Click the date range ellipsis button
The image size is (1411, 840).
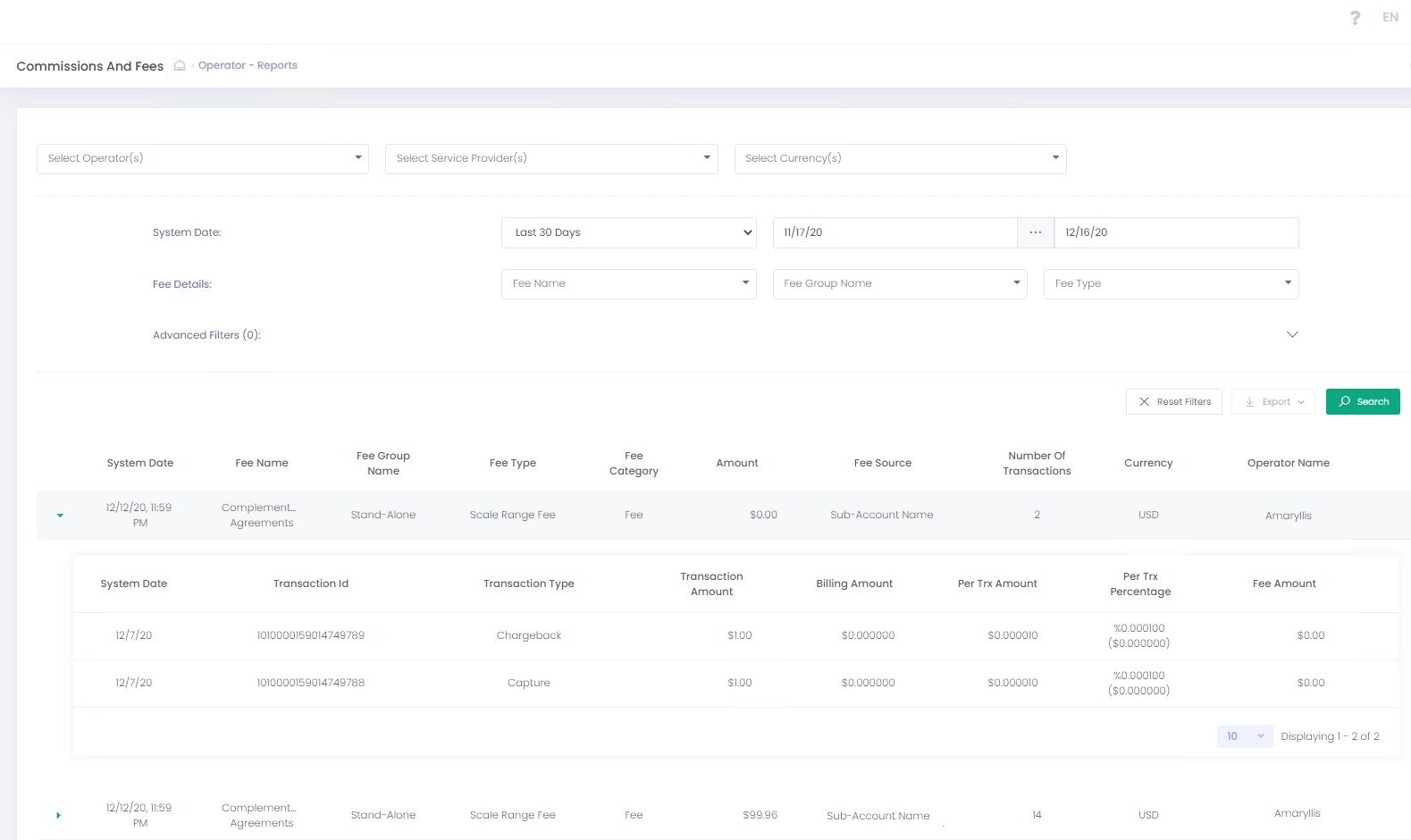(x=1035, y=232)
